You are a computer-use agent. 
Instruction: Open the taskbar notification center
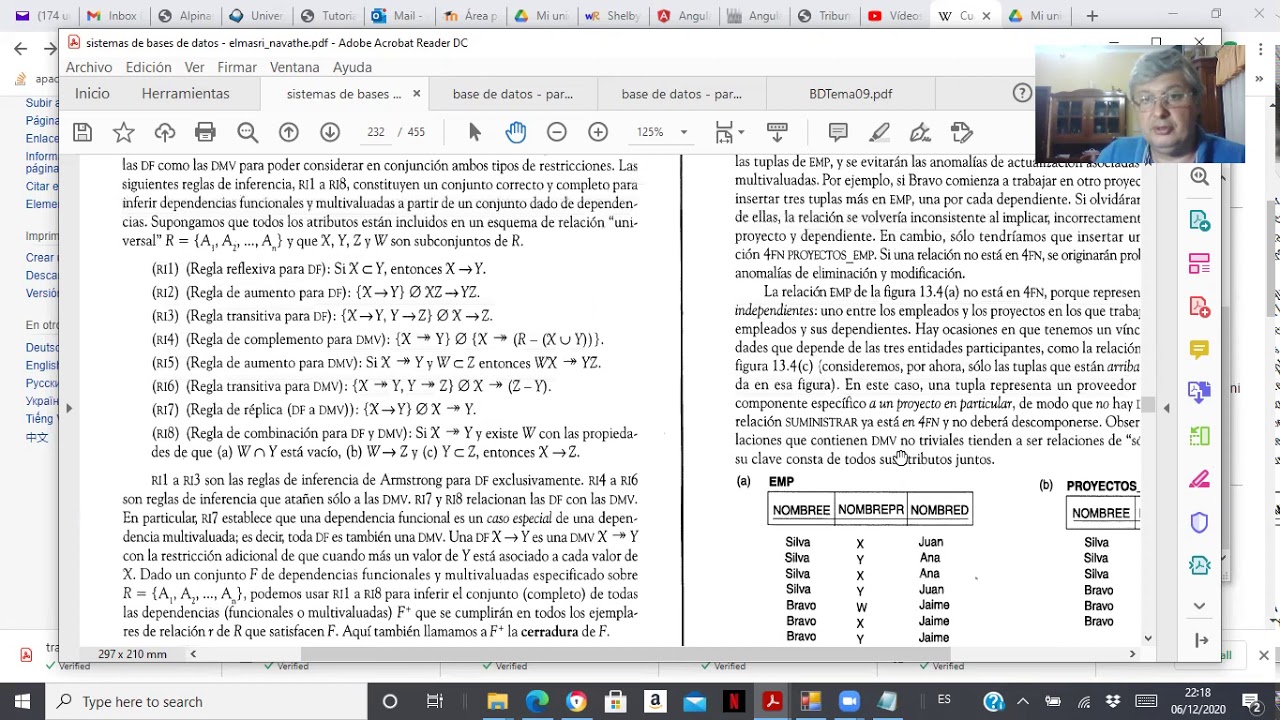click(1252, 702)
